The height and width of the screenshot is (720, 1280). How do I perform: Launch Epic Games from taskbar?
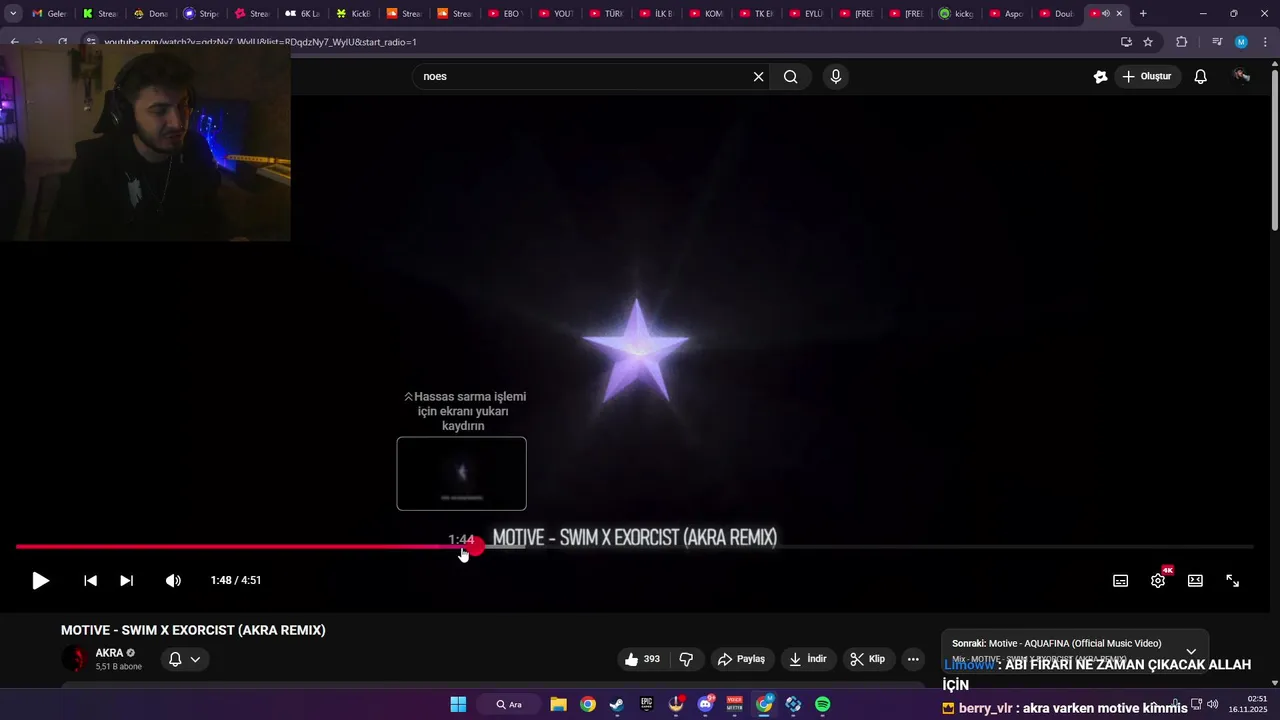tap(647, 704)
